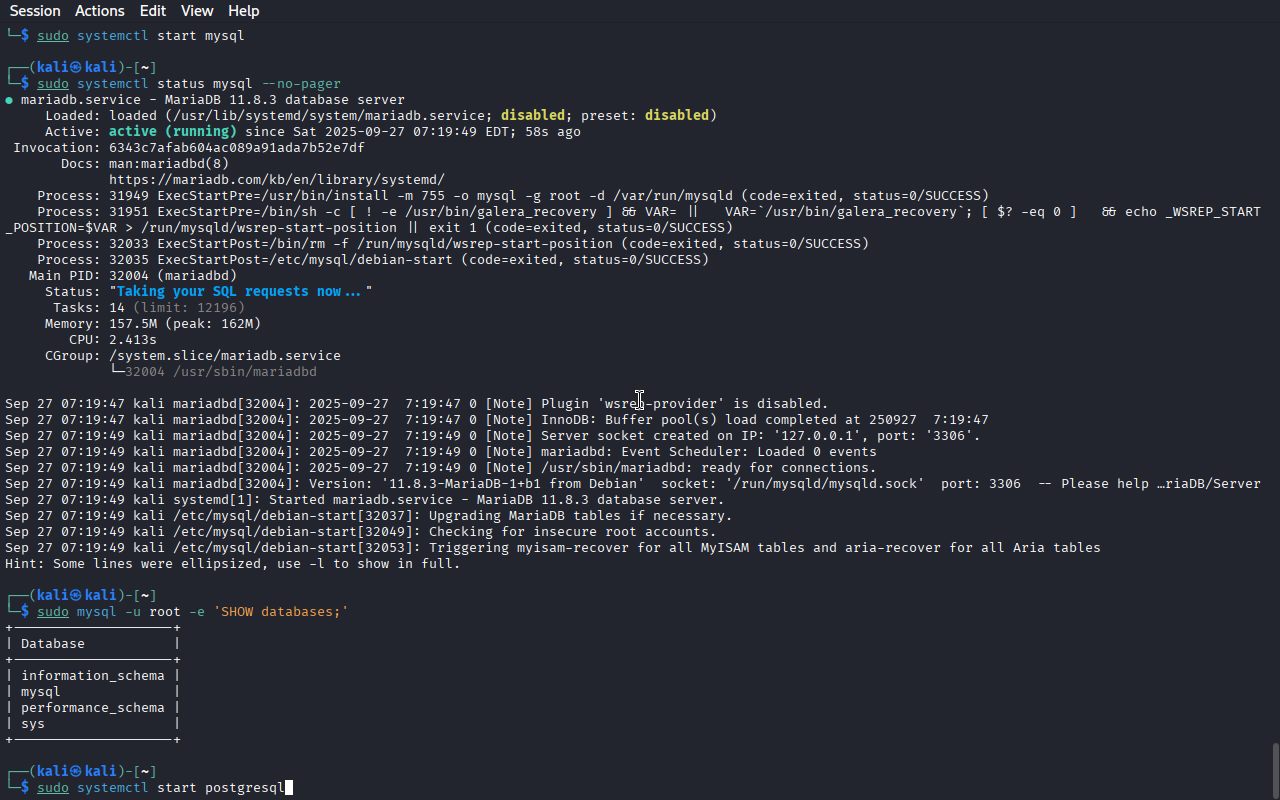
Task: Click the 'SHOW databases;' query string
Action: pyautogui.click(x=280, y=612)
